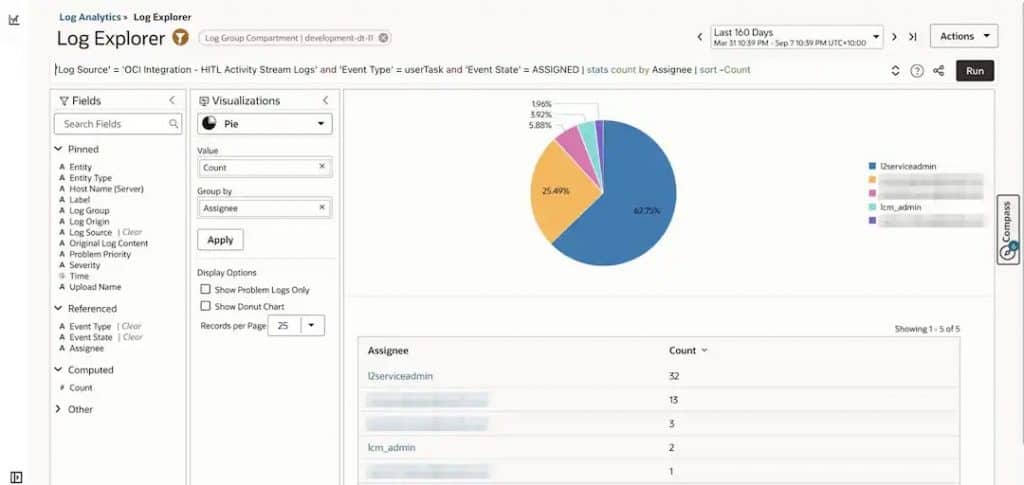The image size is (1024, 485).
Task: Select the Problem Priority field
Action: click(100, 255)
